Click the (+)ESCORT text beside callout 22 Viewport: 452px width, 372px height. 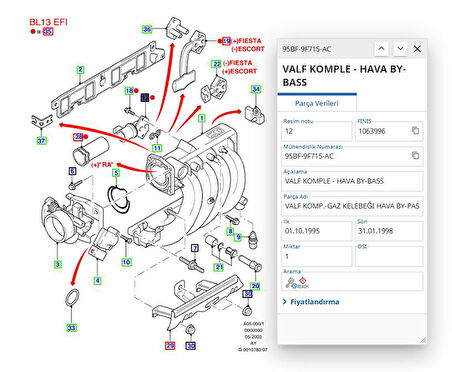pos(239,71)
